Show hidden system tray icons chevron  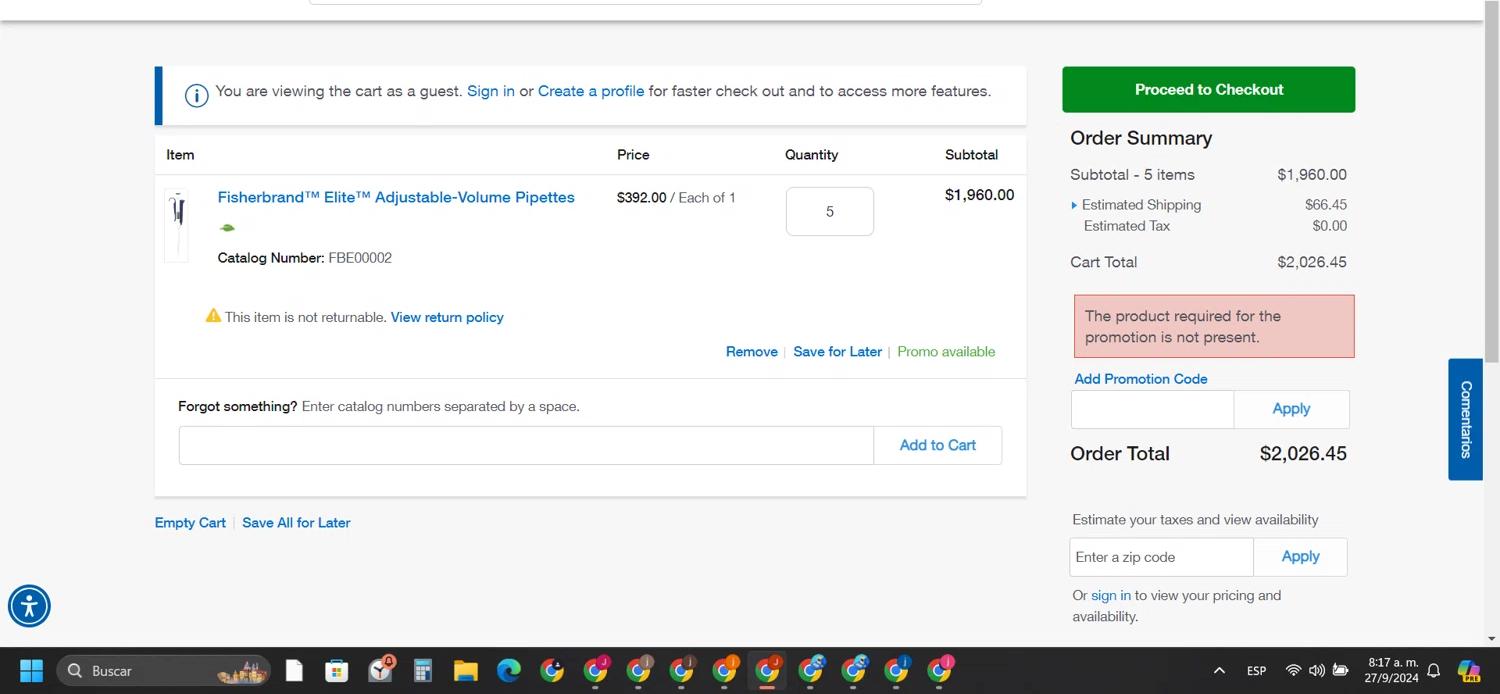[1219, 671]
